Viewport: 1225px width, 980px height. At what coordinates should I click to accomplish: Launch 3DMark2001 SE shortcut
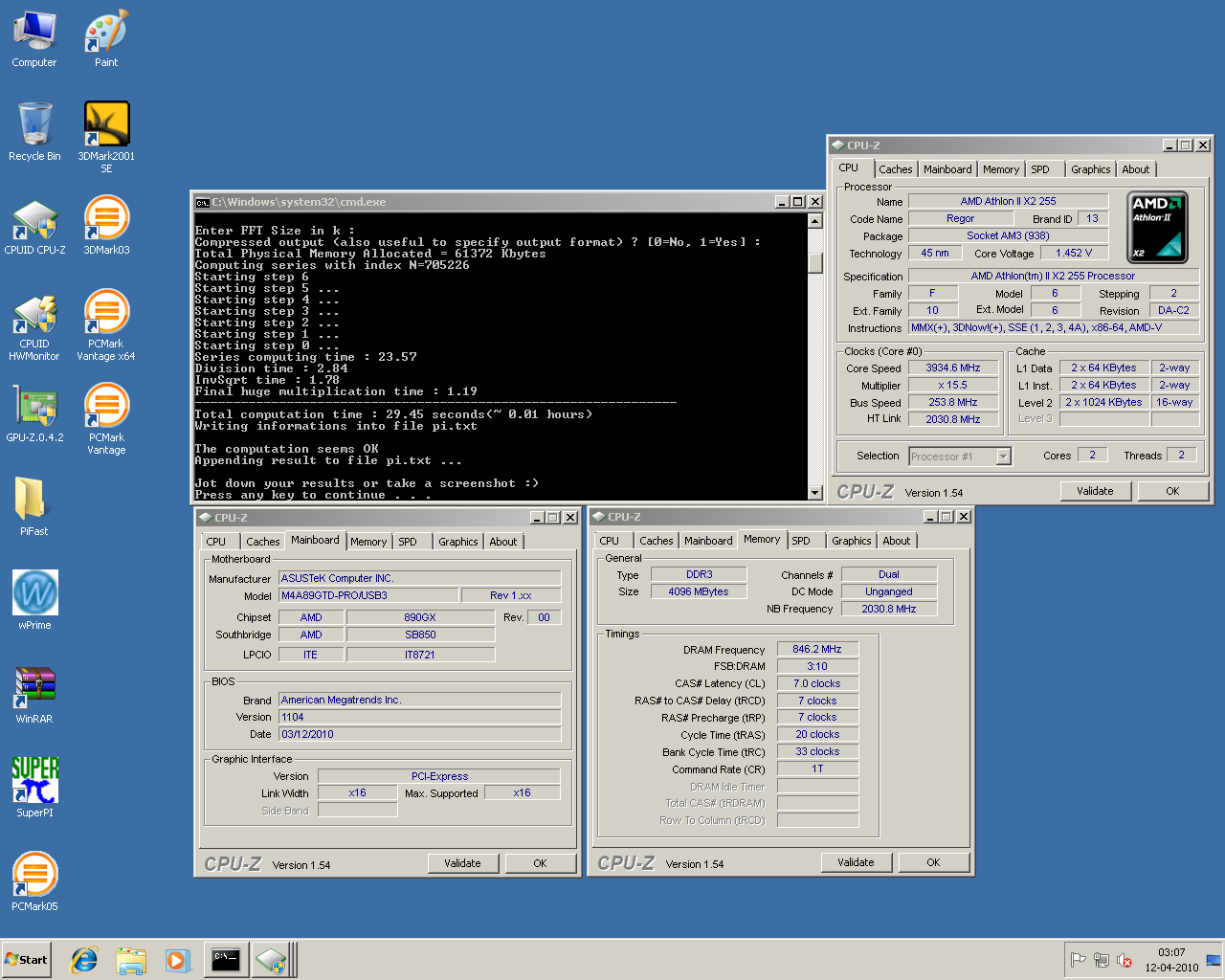click(x=106, y=137)
